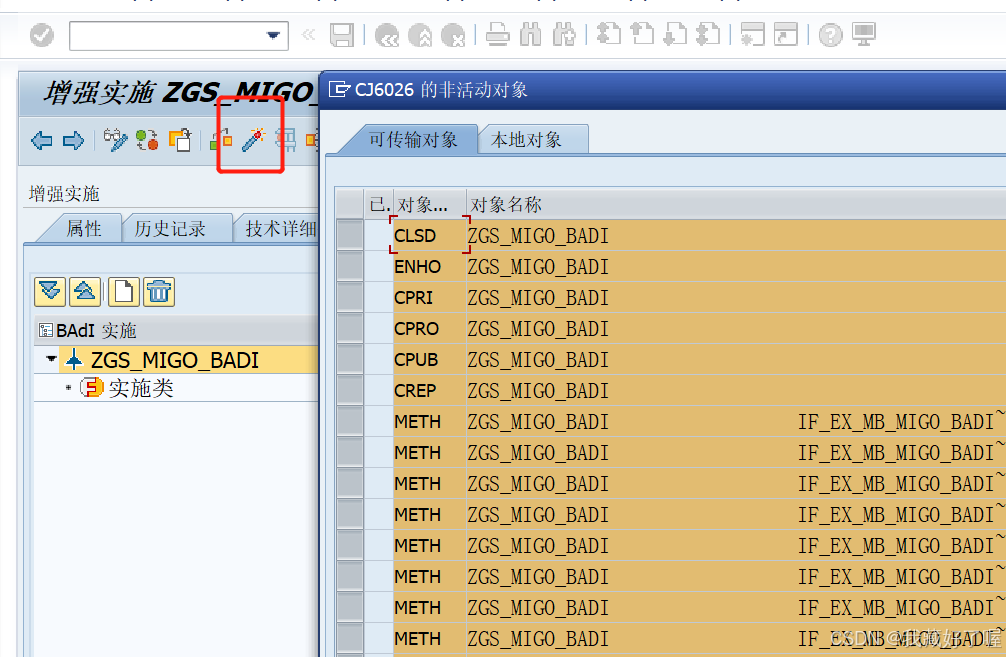The image size is (1006, 657).
Task: Click the green Enter checkmark icon
Action: coord(42,35)
